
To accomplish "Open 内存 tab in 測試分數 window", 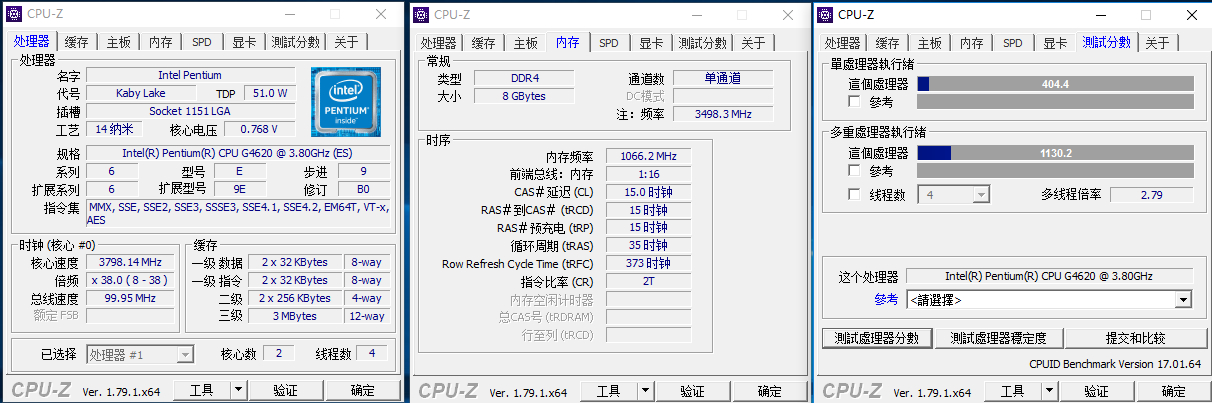I will (972, 43).
